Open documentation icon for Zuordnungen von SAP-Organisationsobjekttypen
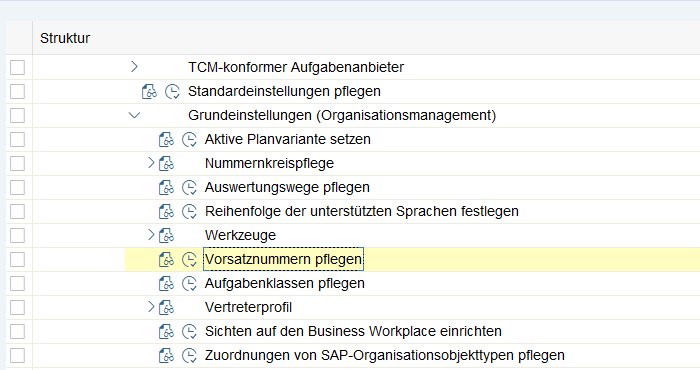This screenshot has height=370, width=700. [x=167, y=356]
